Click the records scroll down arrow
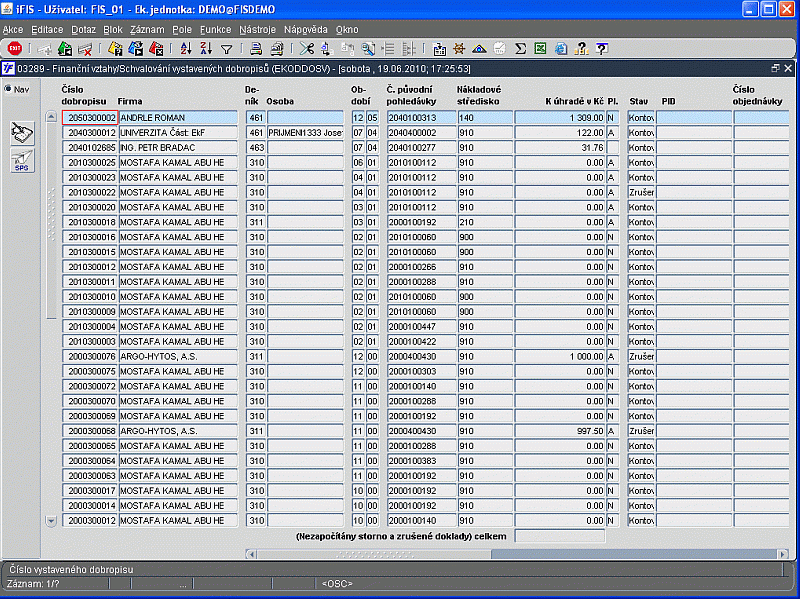Image resolution: width=800 pixels, height=599 pixels. [51, 521]
